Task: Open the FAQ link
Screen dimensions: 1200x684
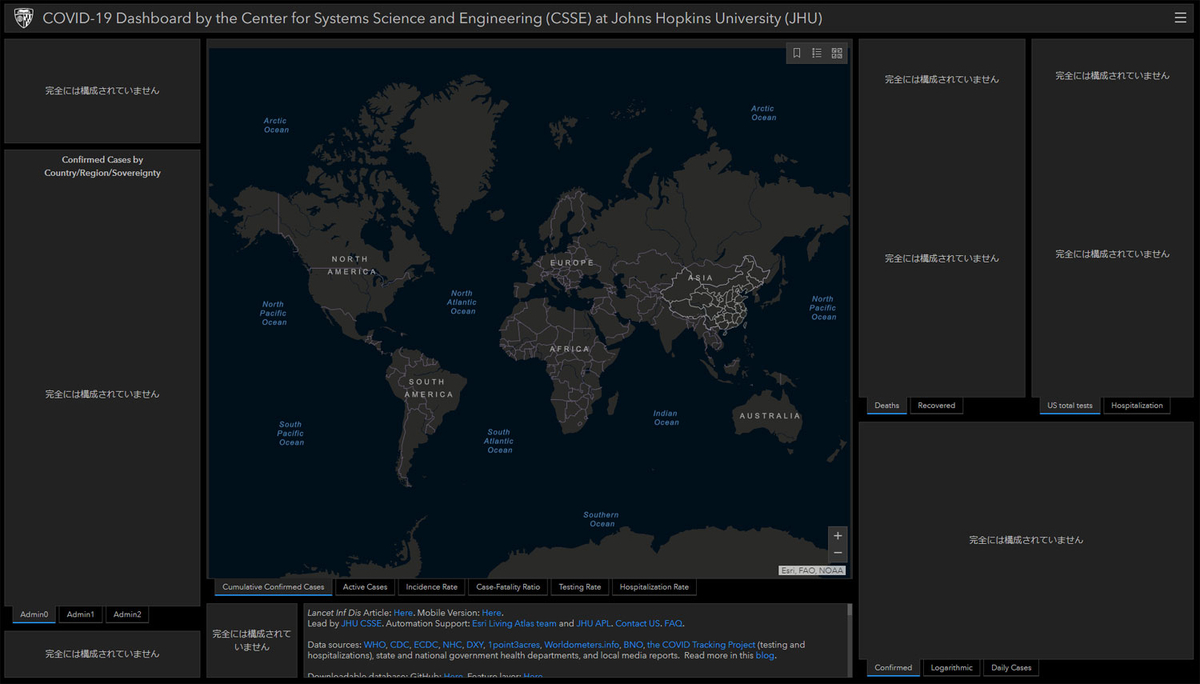Action: click(x=673, y=623)
